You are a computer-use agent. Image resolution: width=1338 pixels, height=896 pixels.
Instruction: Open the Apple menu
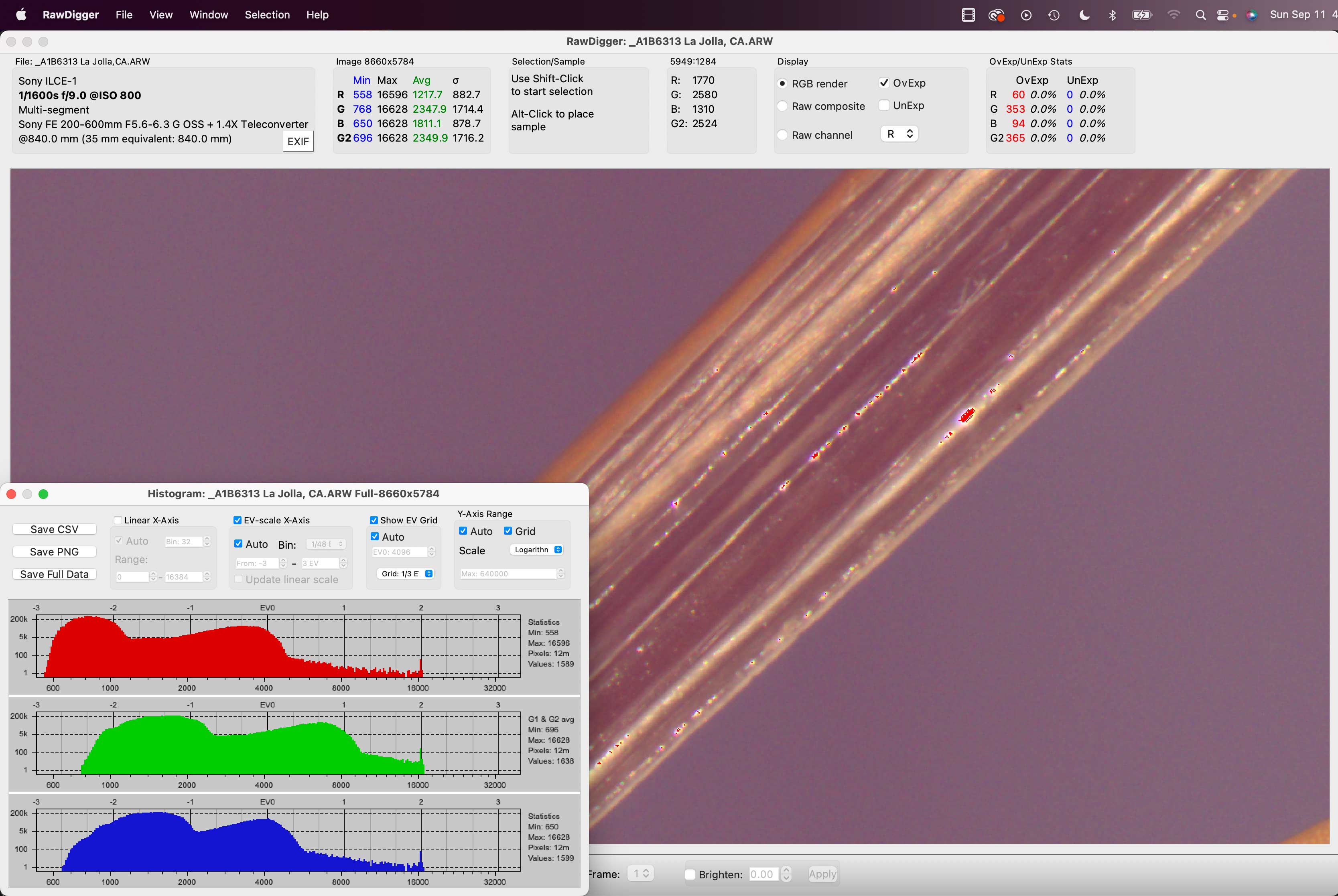pyautogui.click(x=21, y=15)
